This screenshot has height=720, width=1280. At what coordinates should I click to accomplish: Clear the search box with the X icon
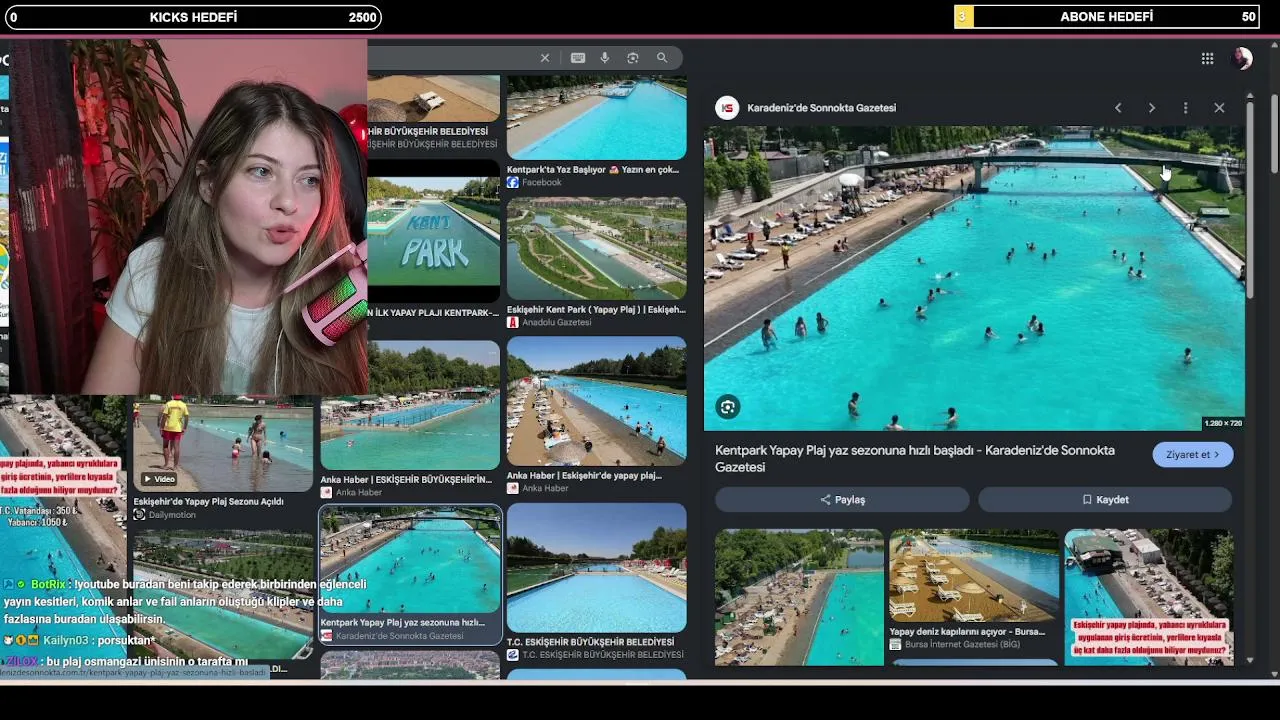(545, 58)
